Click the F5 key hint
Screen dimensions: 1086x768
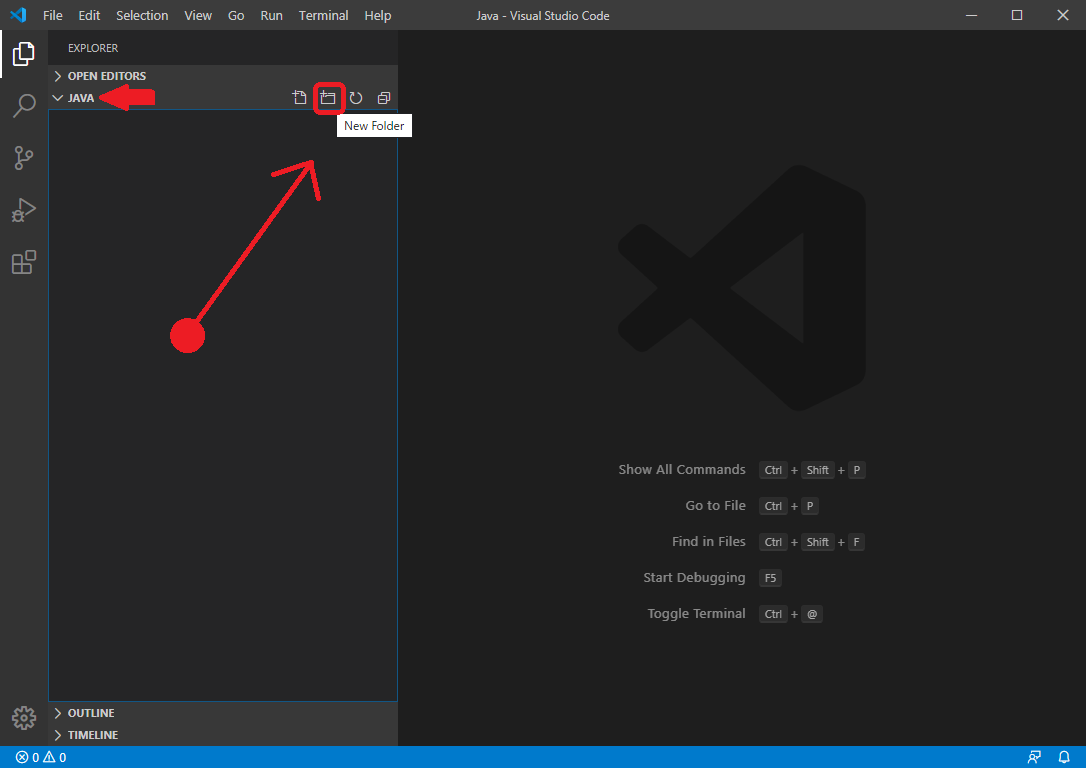click(770, 578)
